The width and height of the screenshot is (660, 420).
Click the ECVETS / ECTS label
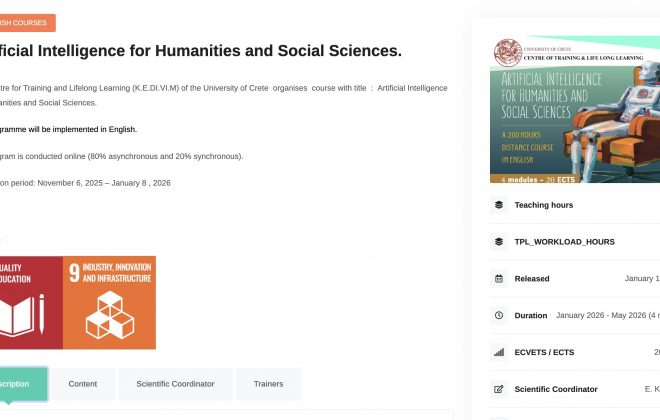click(x=544, y=352)
